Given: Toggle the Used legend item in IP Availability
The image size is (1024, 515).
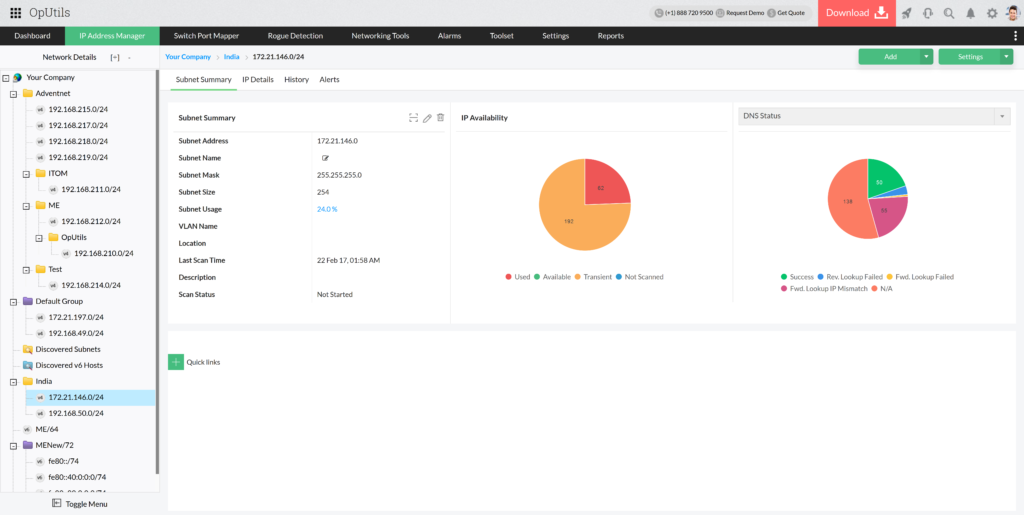Looking at the screenshot, I should [518, 276].
